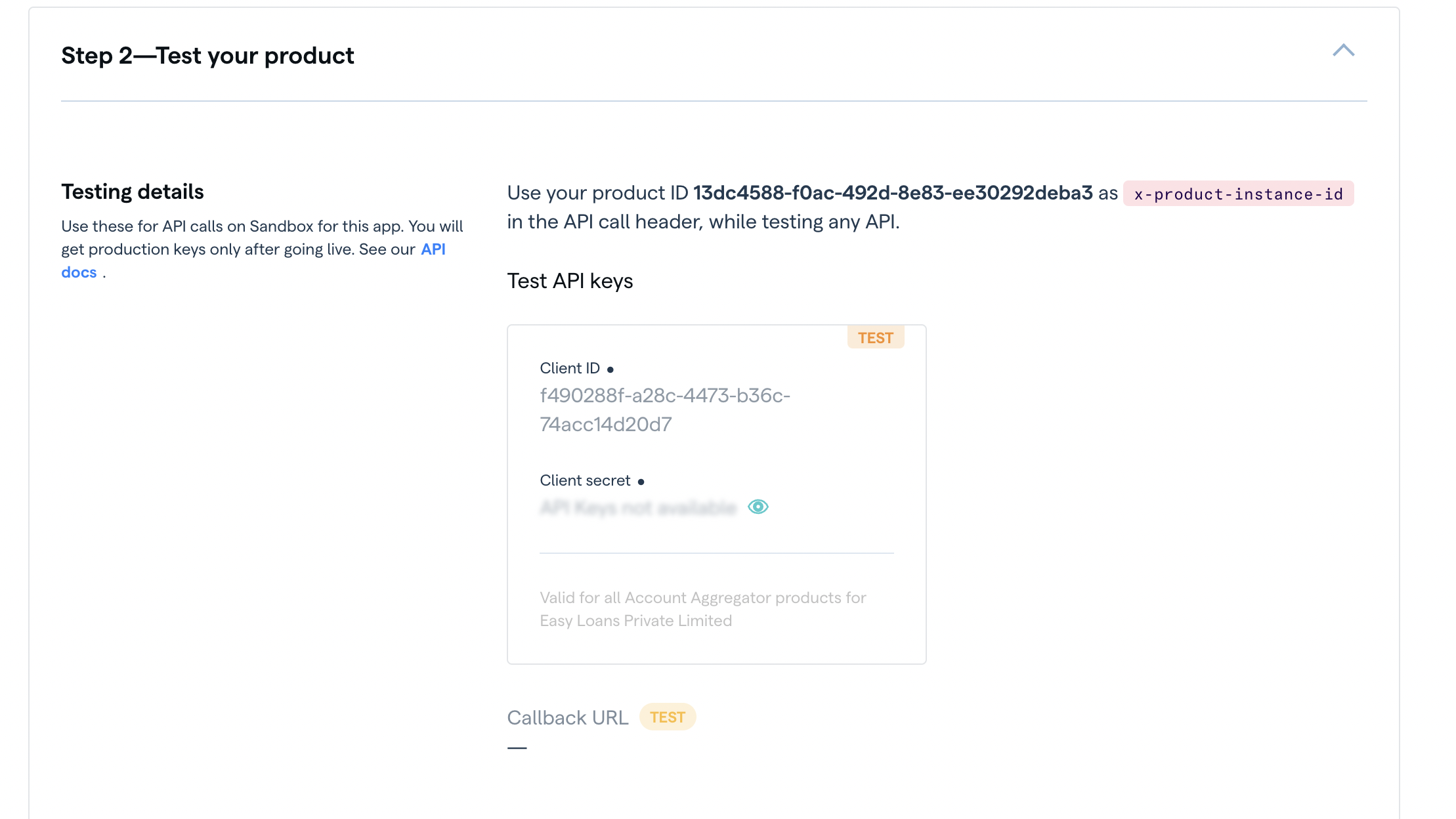Collapse the Step 2 section chevron

coord(1343,51)
